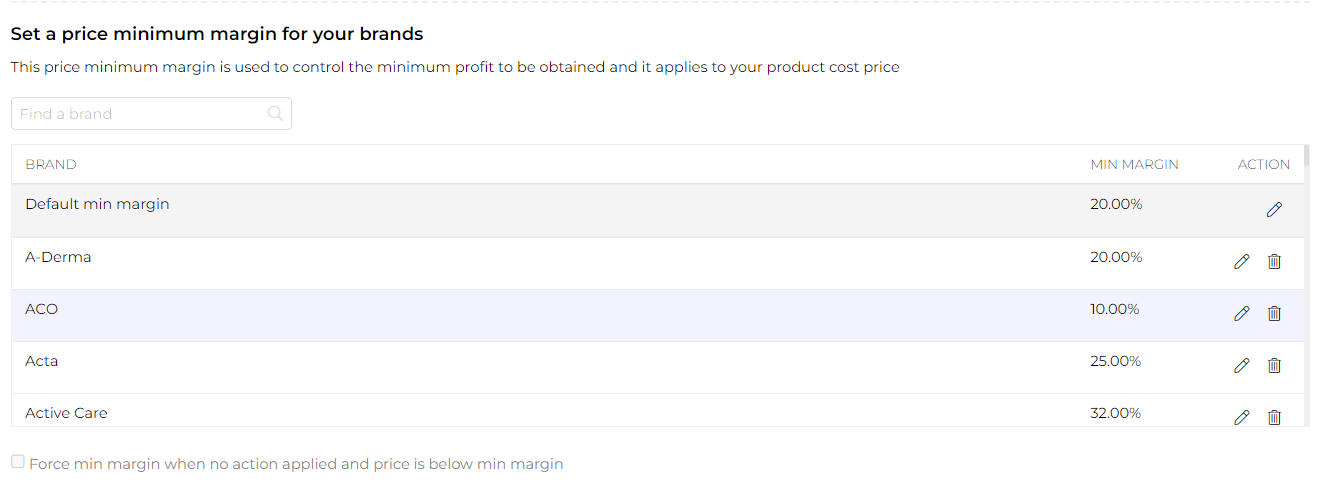Image resolution: width=1328 pixels, height=480 pixels.
Task: Delete the A-Derma brand margin
Action: click(1274, 262)
